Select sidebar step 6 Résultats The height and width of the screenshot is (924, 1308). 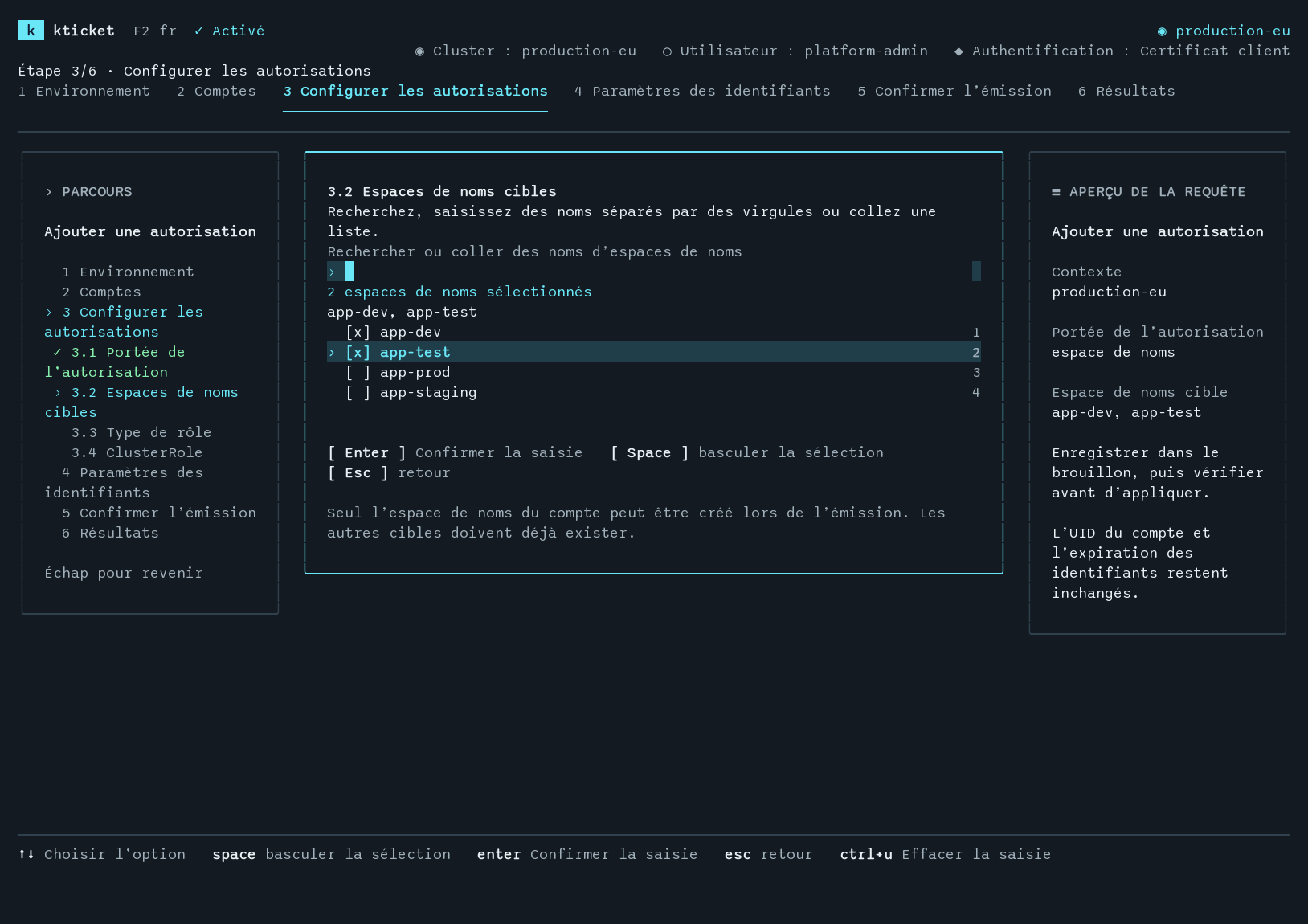[110, 533]
